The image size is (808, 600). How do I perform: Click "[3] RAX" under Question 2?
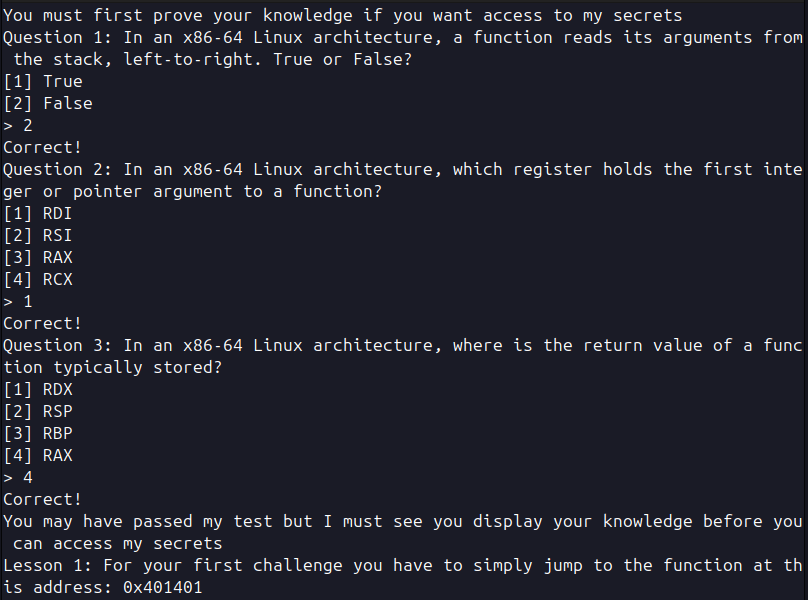click(38, 257)
